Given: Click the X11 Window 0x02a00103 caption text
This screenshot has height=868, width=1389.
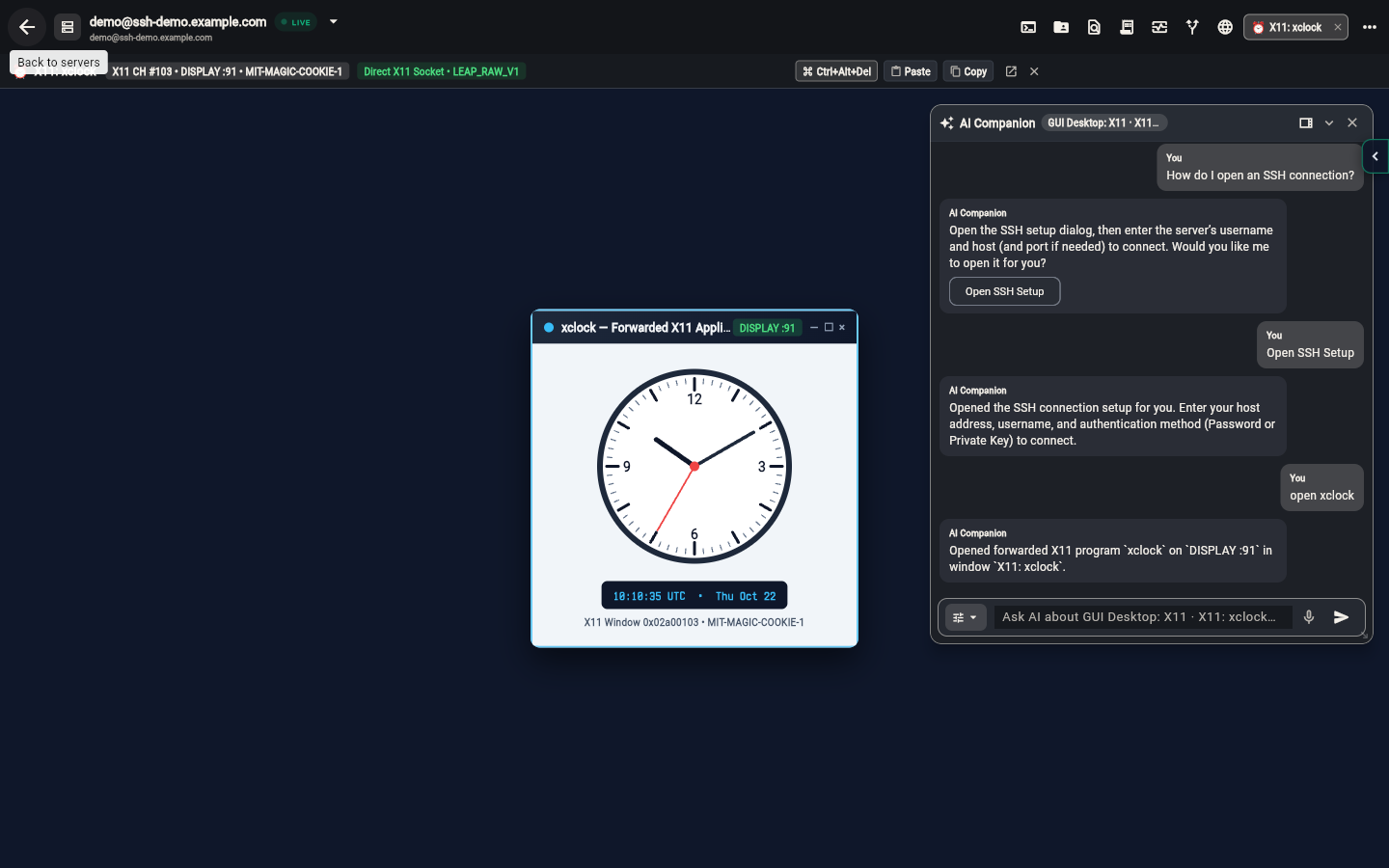Looking at the screenshot, I should click(x=694, y=622).
